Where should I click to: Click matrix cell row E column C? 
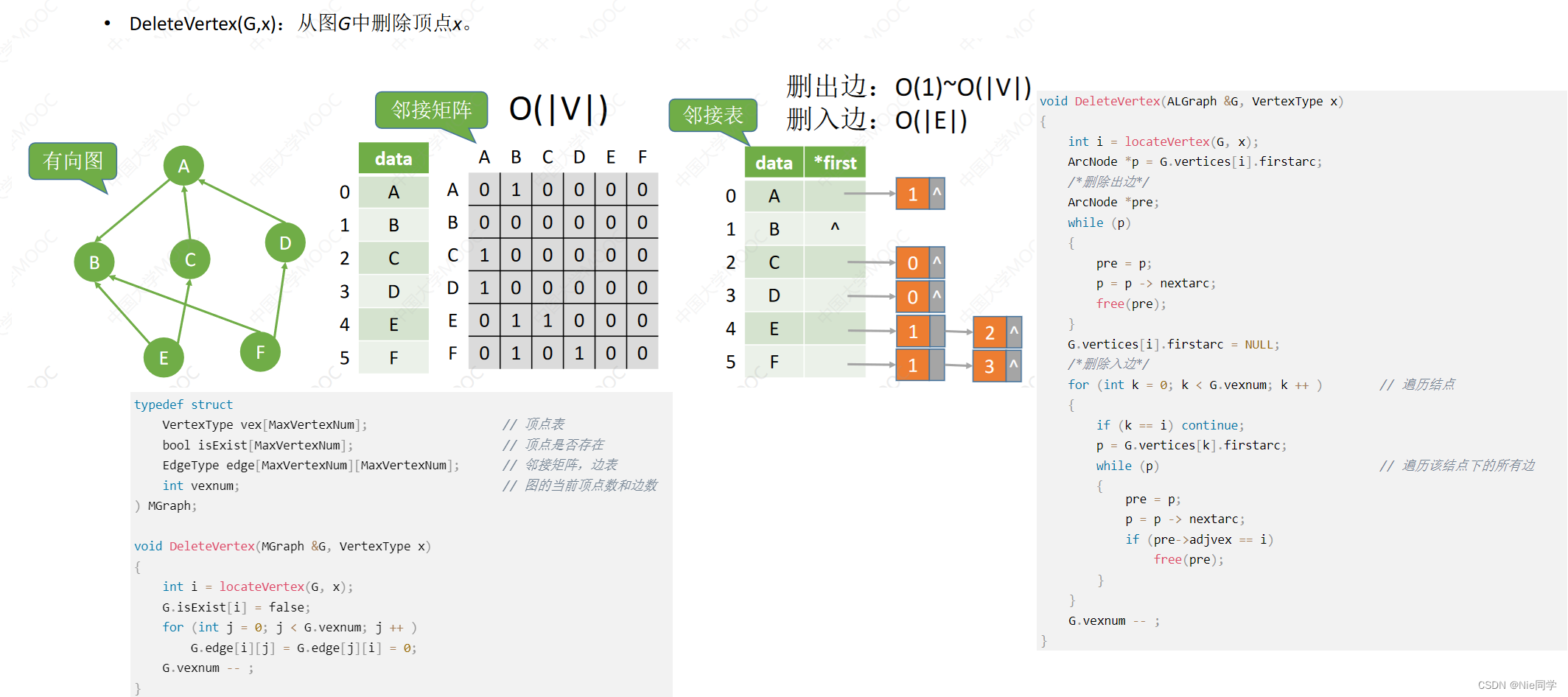pos(547,321)
